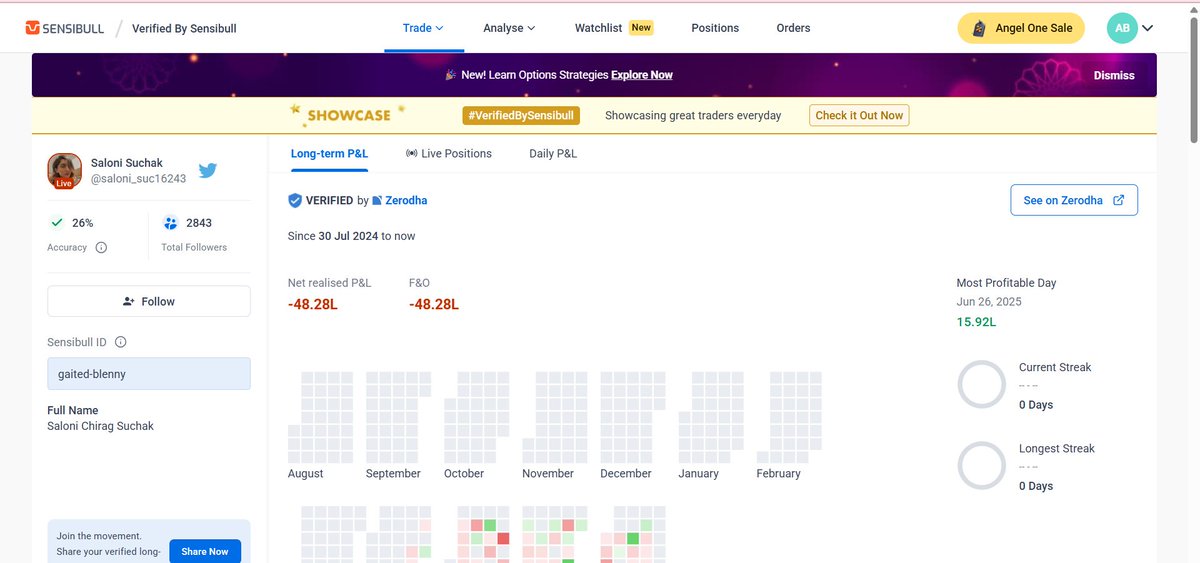Click the February calendar heatmap label
Viewport: 1200px width, 563px height.
tap(778, 474)
